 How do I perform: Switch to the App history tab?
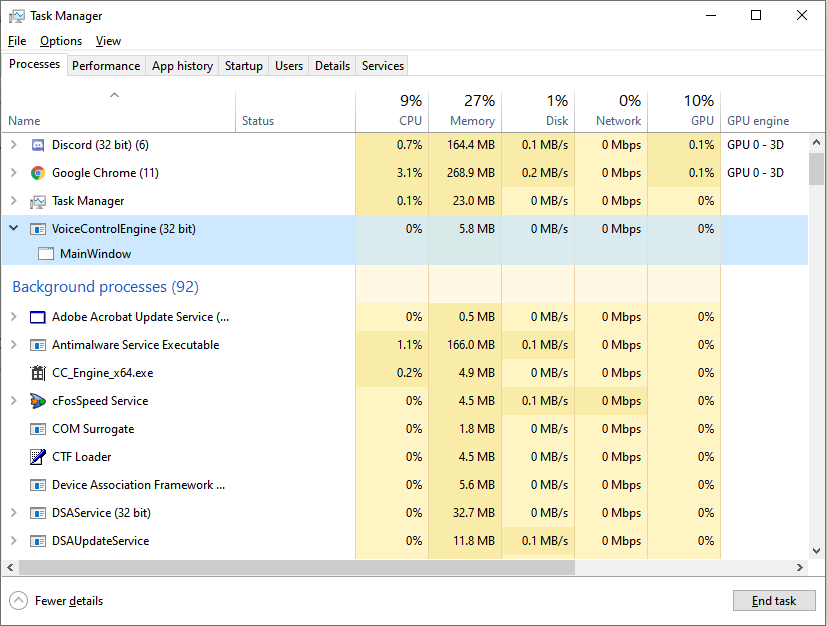[182, 66]
